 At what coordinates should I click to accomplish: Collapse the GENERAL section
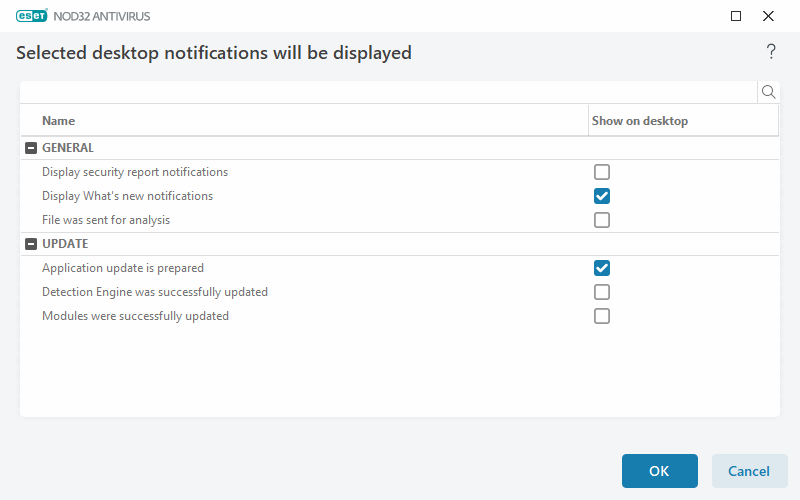click(x=30, y=148)
